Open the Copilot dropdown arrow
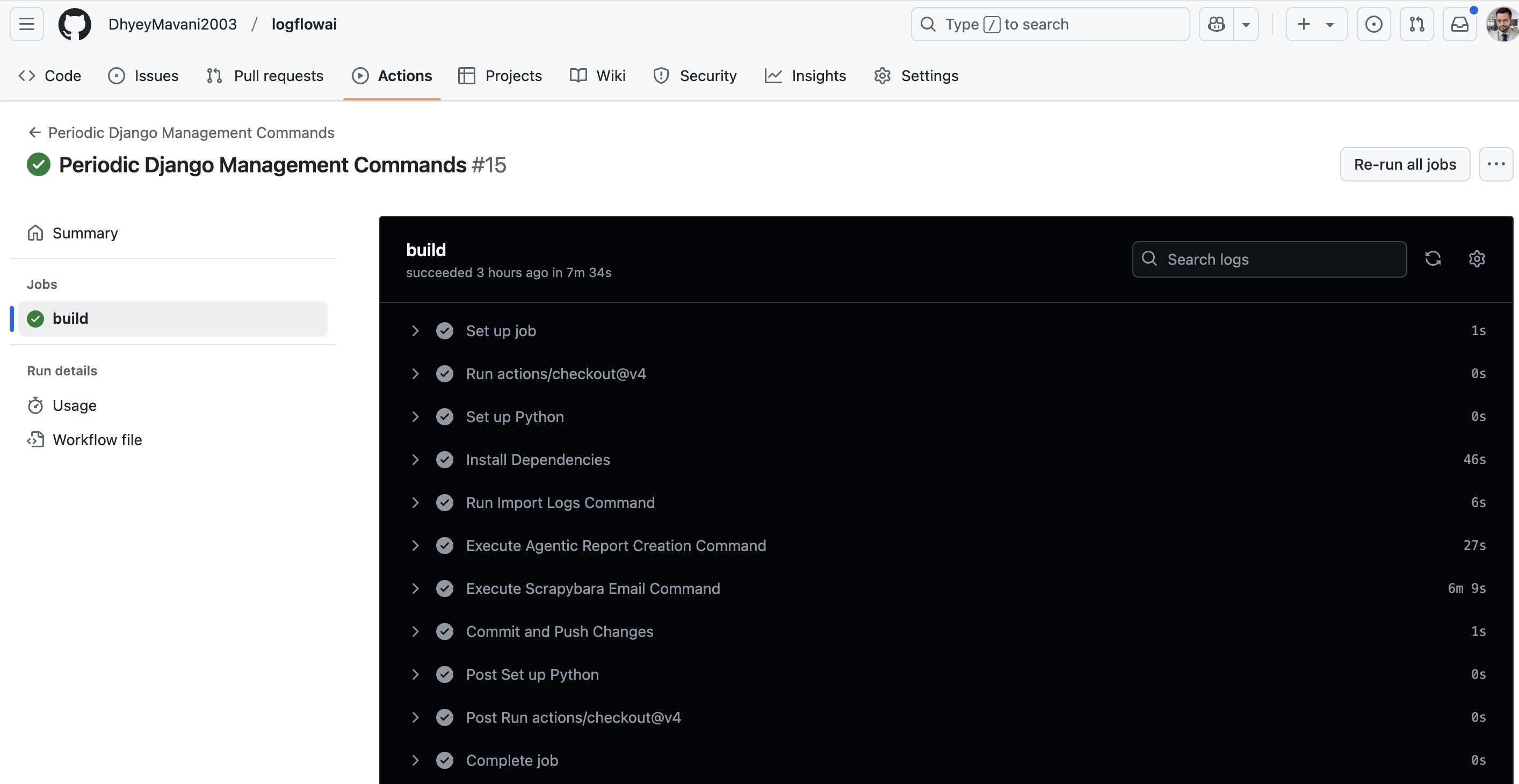 1246,24
